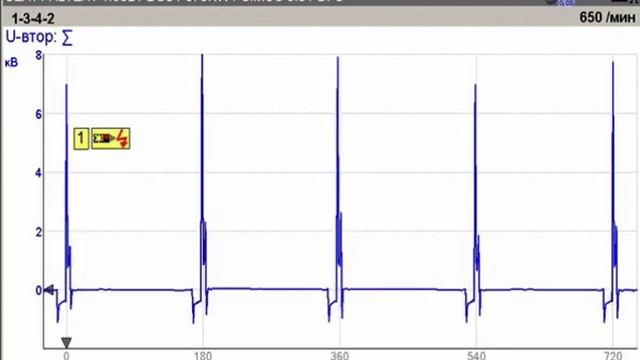Click the кВ unit label
Viewport: 640px width, 360px height.
(11, 62)
